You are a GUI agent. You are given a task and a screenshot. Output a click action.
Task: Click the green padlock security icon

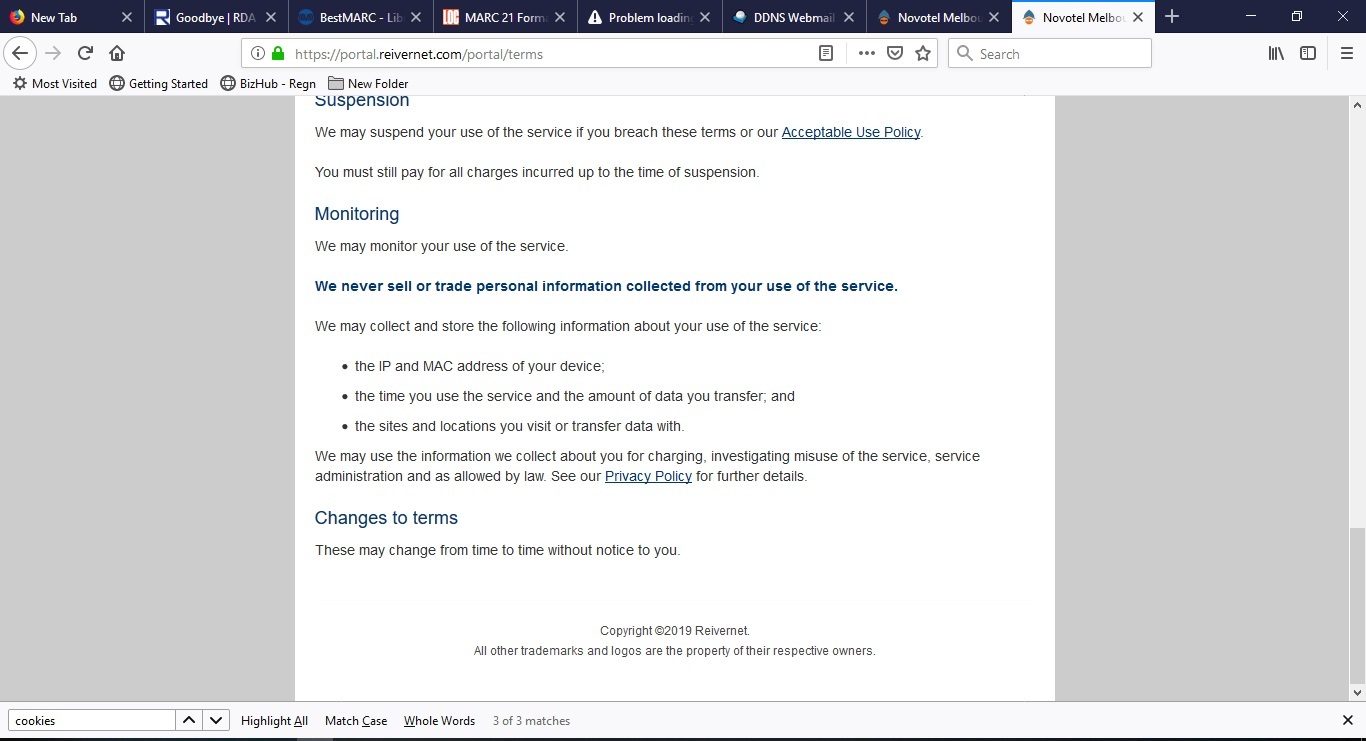(x=278, y=54)
